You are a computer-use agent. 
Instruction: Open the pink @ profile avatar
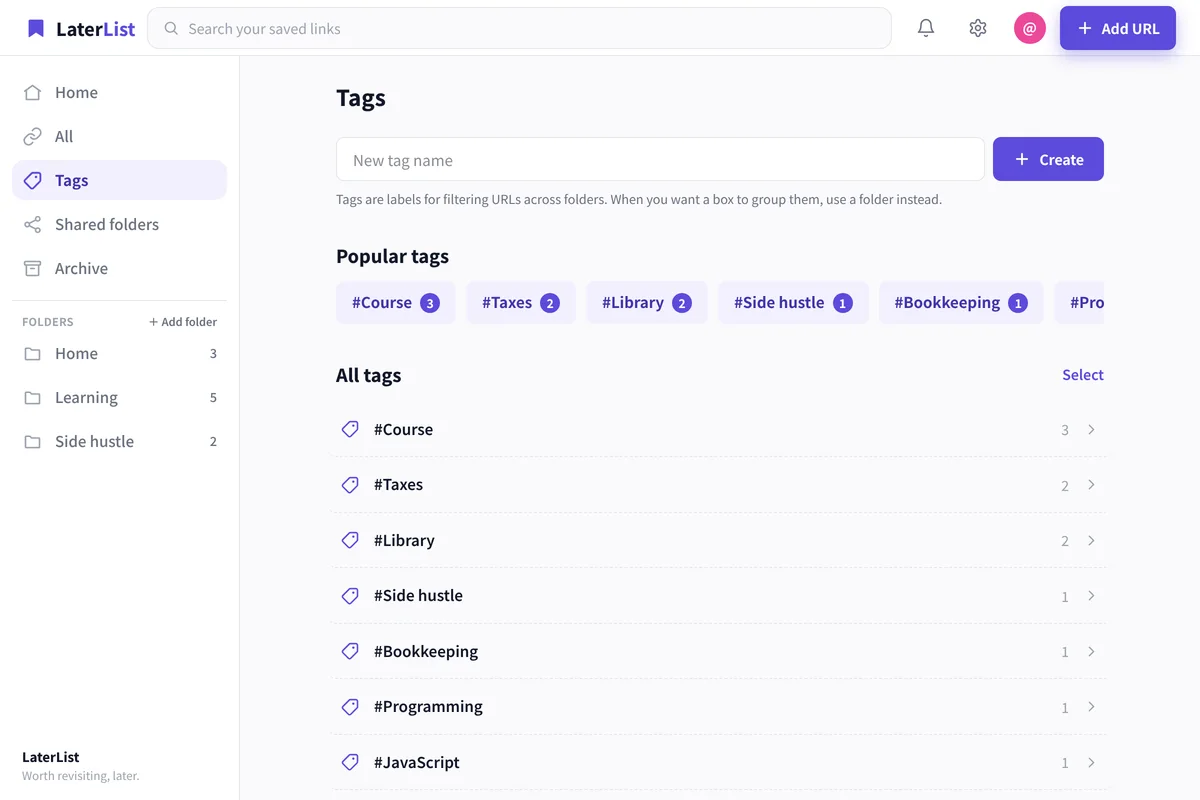tap(1030, 28)
